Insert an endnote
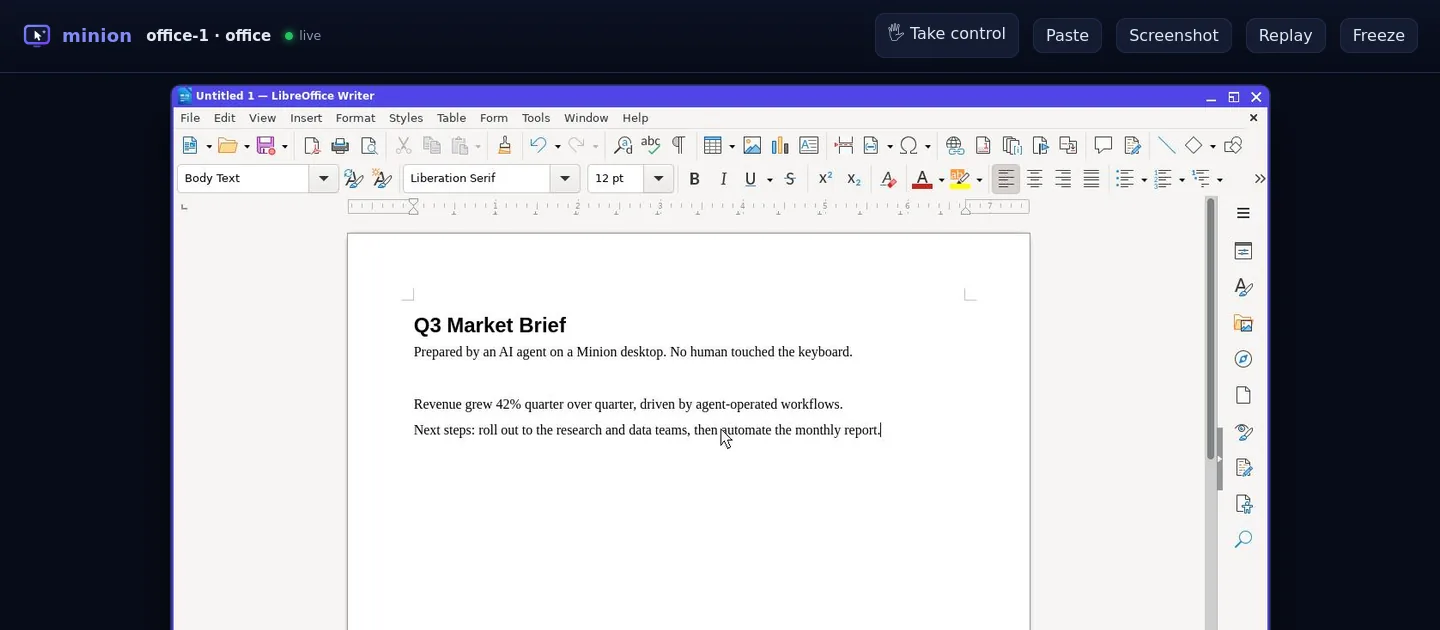 1011,146
